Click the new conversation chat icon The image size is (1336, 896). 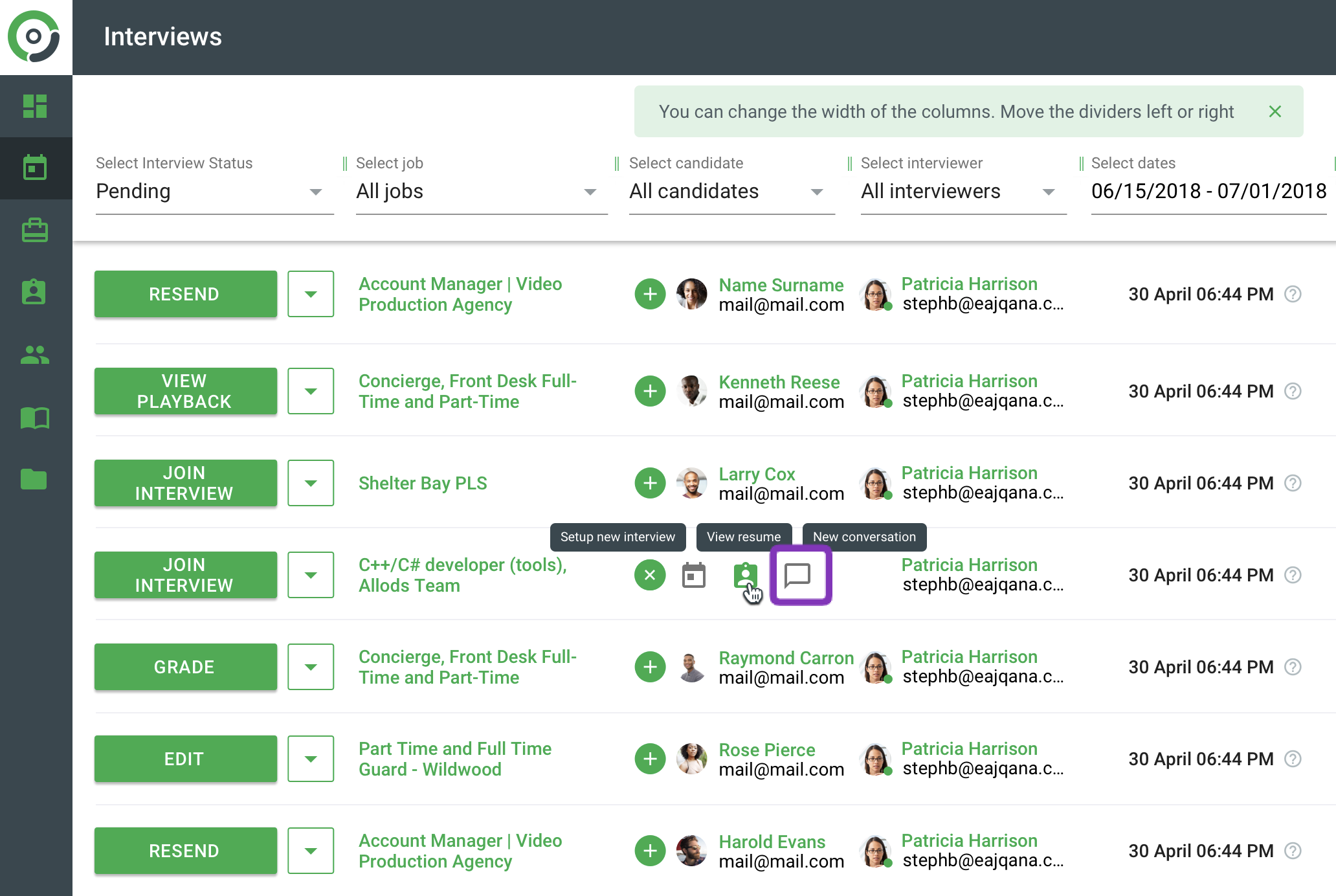pos(798,575)
